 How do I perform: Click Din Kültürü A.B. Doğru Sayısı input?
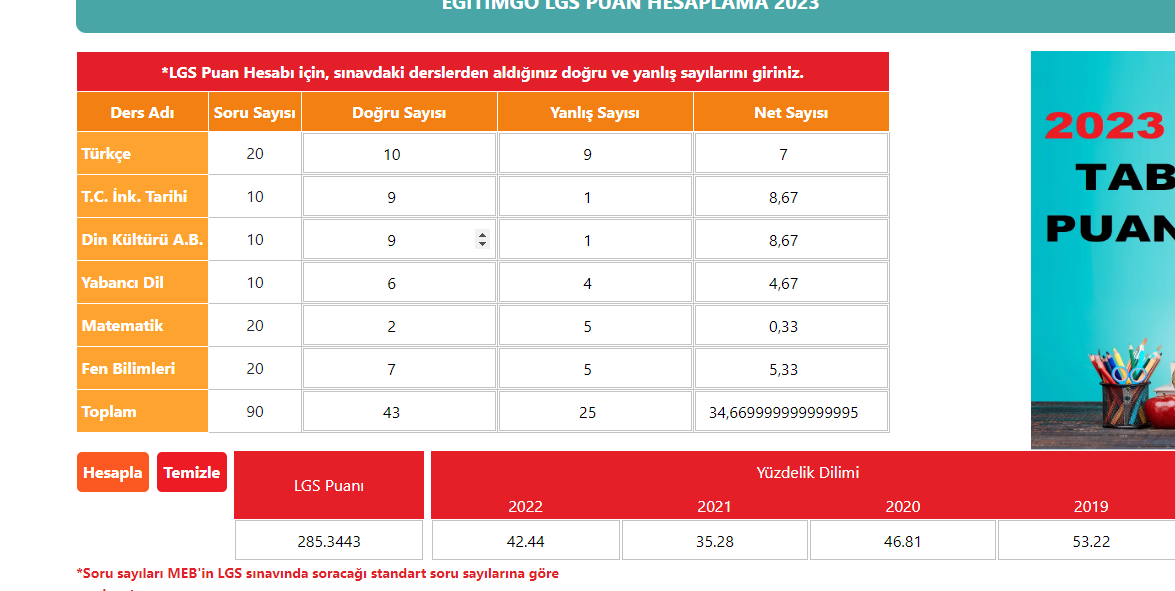pyautogui.click(x=399, y=240)
